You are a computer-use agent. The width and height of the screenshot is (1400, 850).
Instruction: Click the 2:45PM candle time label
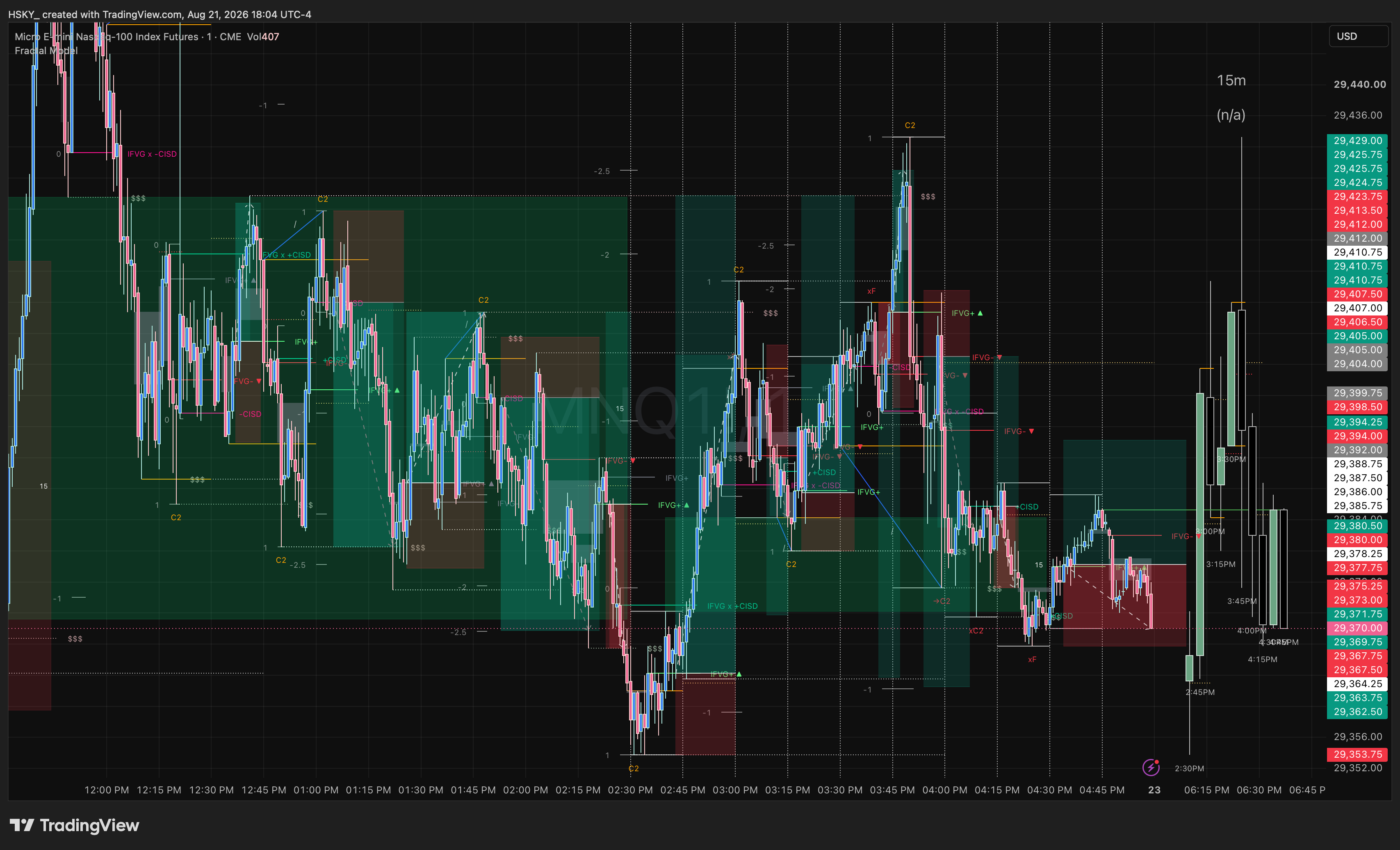coord(1200,692)
